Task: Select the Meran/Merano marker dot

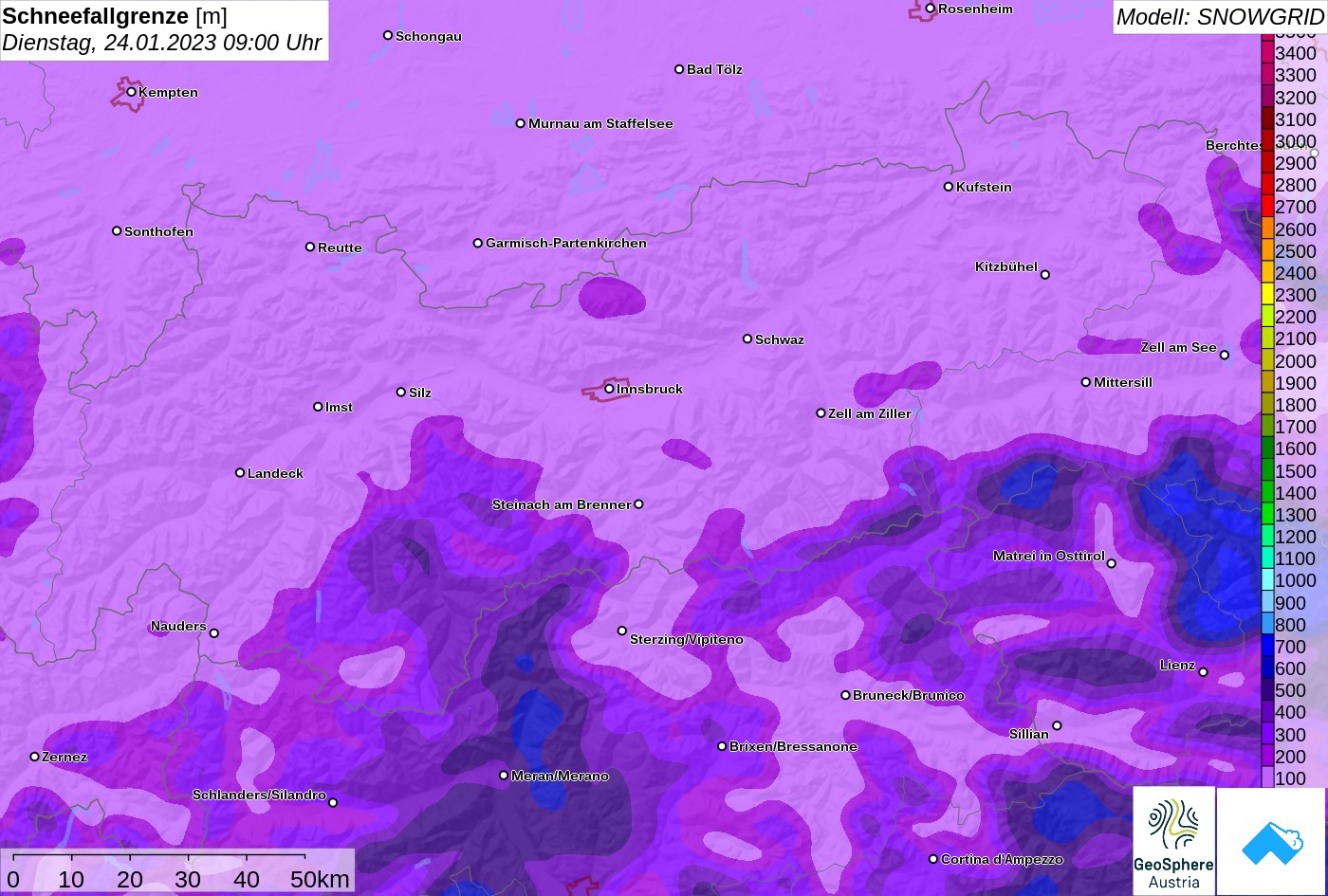Action: pyautogui.click(x=504, y=776)
